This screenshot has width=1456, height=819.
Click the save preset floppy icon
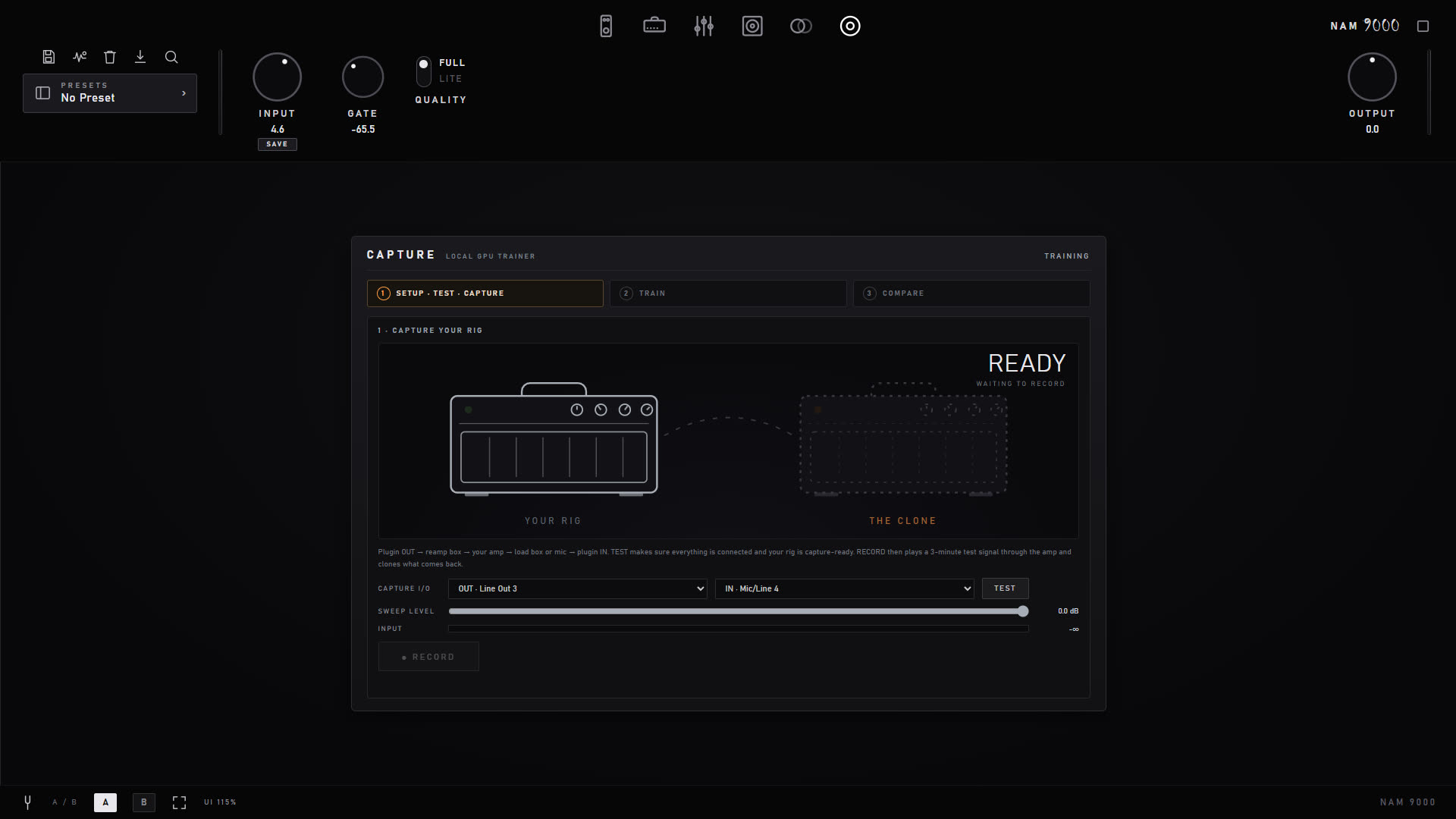pos(49,57)
